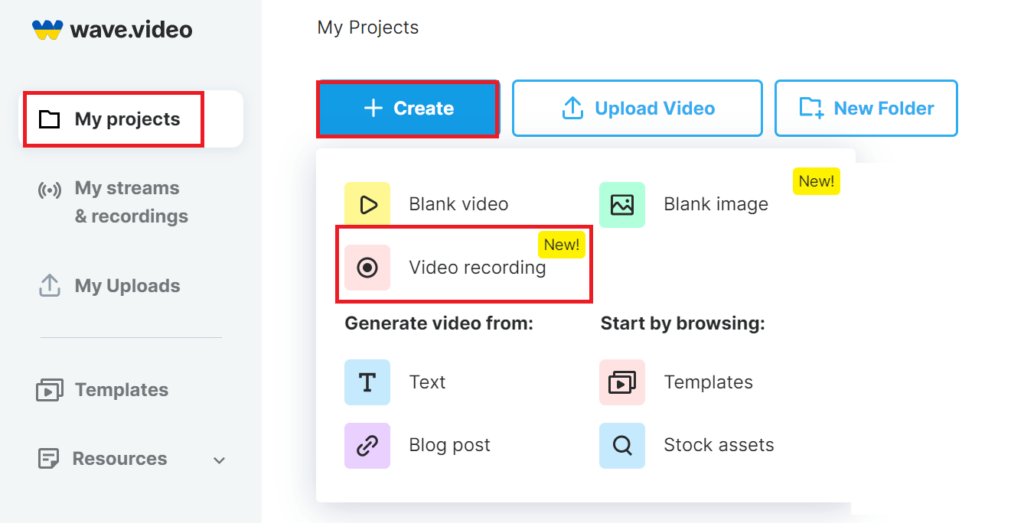Click New Folder button
Image resolution: width=1024 pixels, height=523 pixels.
866,108
